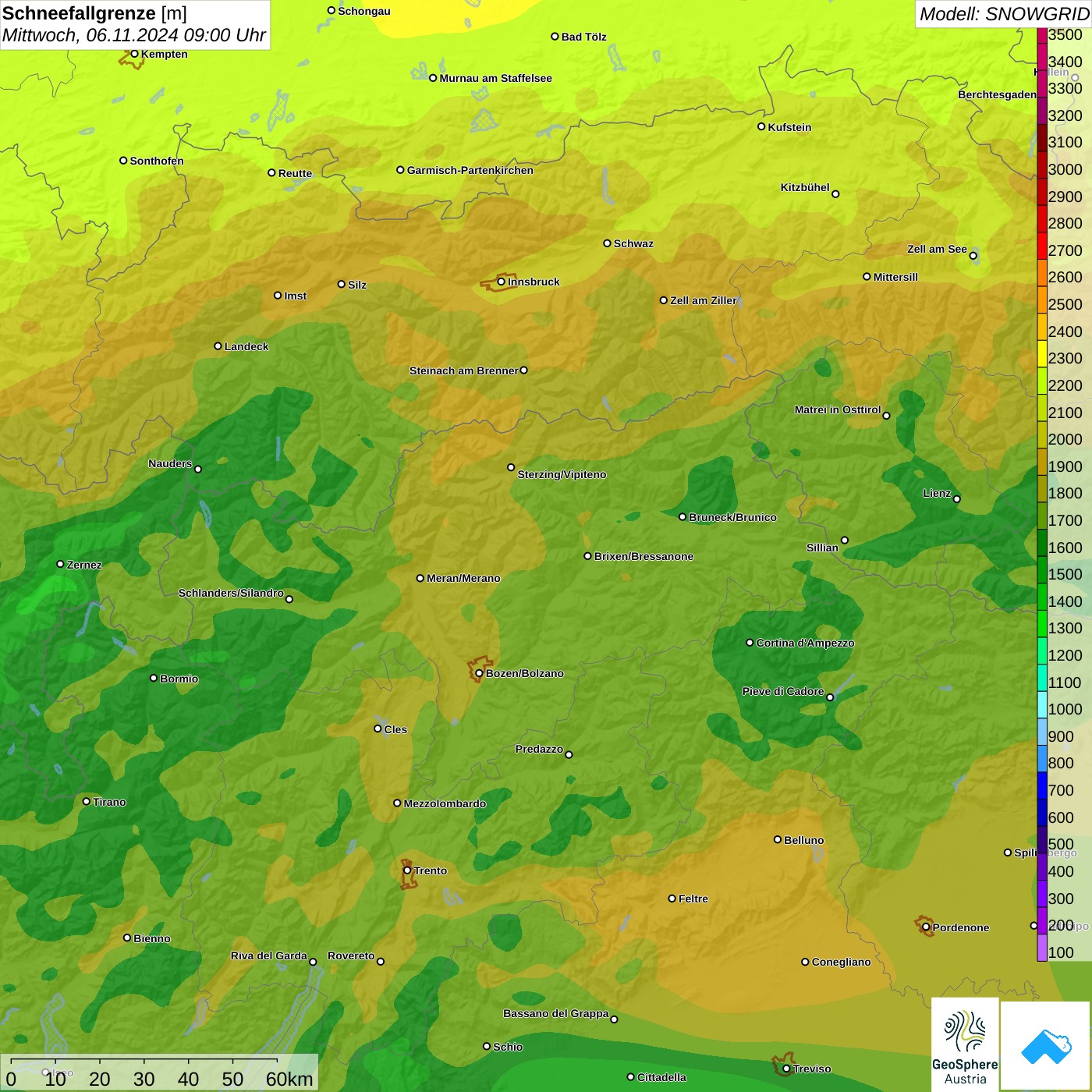The width and height of the screenshot is (1092, 1092).
Task: Select the 2700 m red legend color
Action: [x=1042, y=246]
